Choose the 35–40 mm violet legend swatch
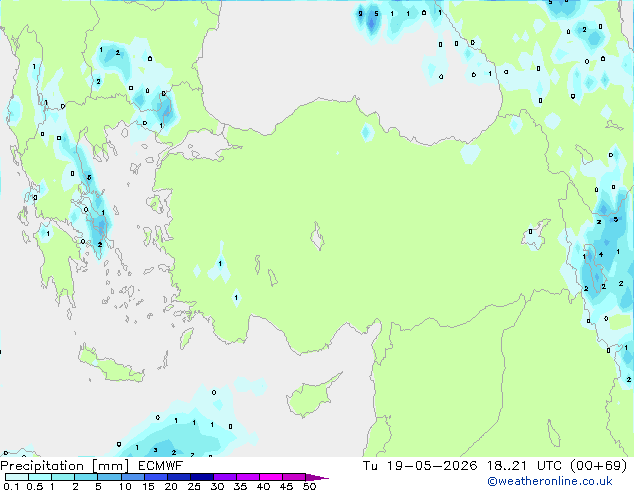Image resolution: width=634 pixels, height=490 pixels. point(247,477)
